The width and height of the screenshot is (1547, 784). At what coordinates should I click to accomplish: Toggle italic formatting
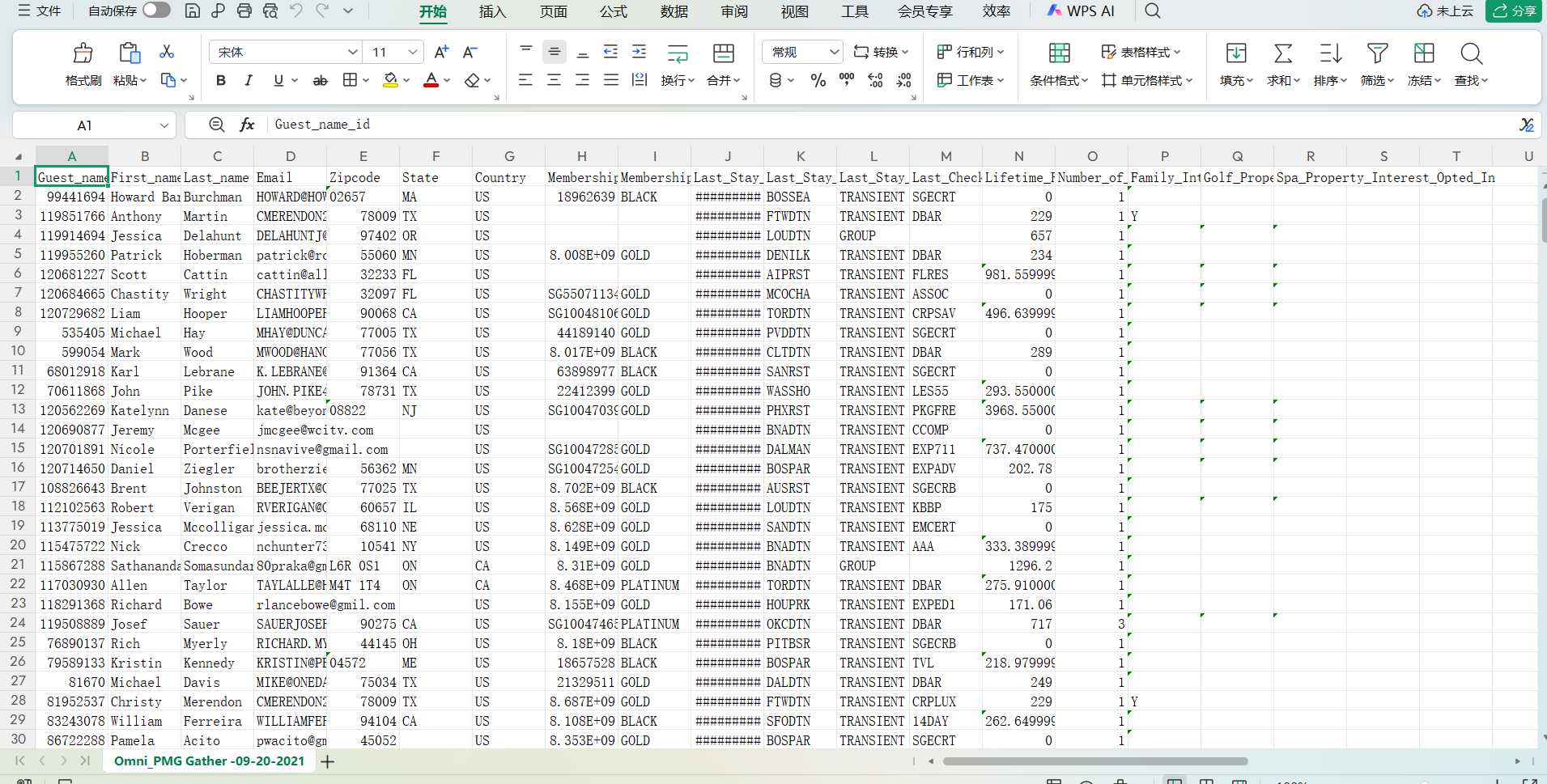coord(249,80)
